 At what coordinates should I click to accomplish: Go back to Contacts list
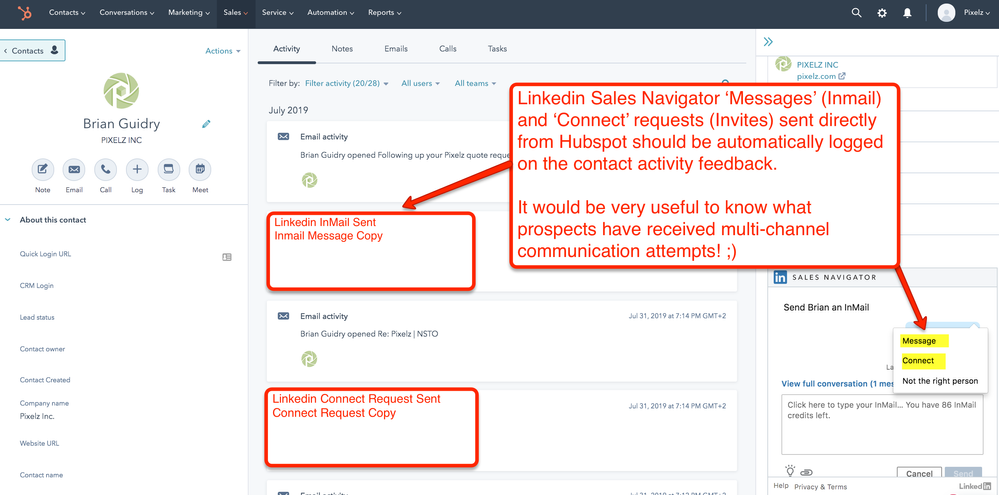click(34, 50)
